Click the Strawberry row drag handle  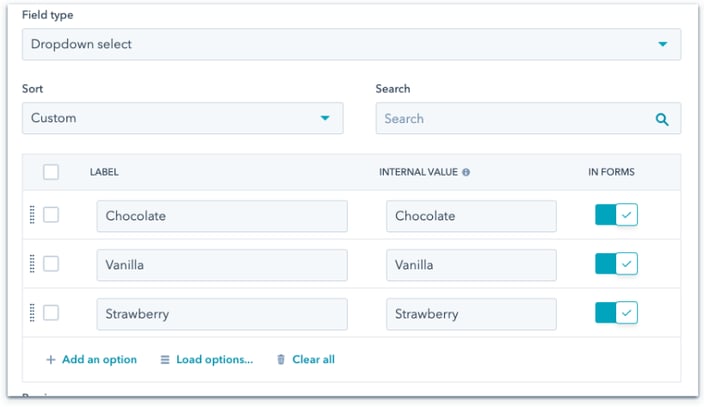[x=32, y=313]
